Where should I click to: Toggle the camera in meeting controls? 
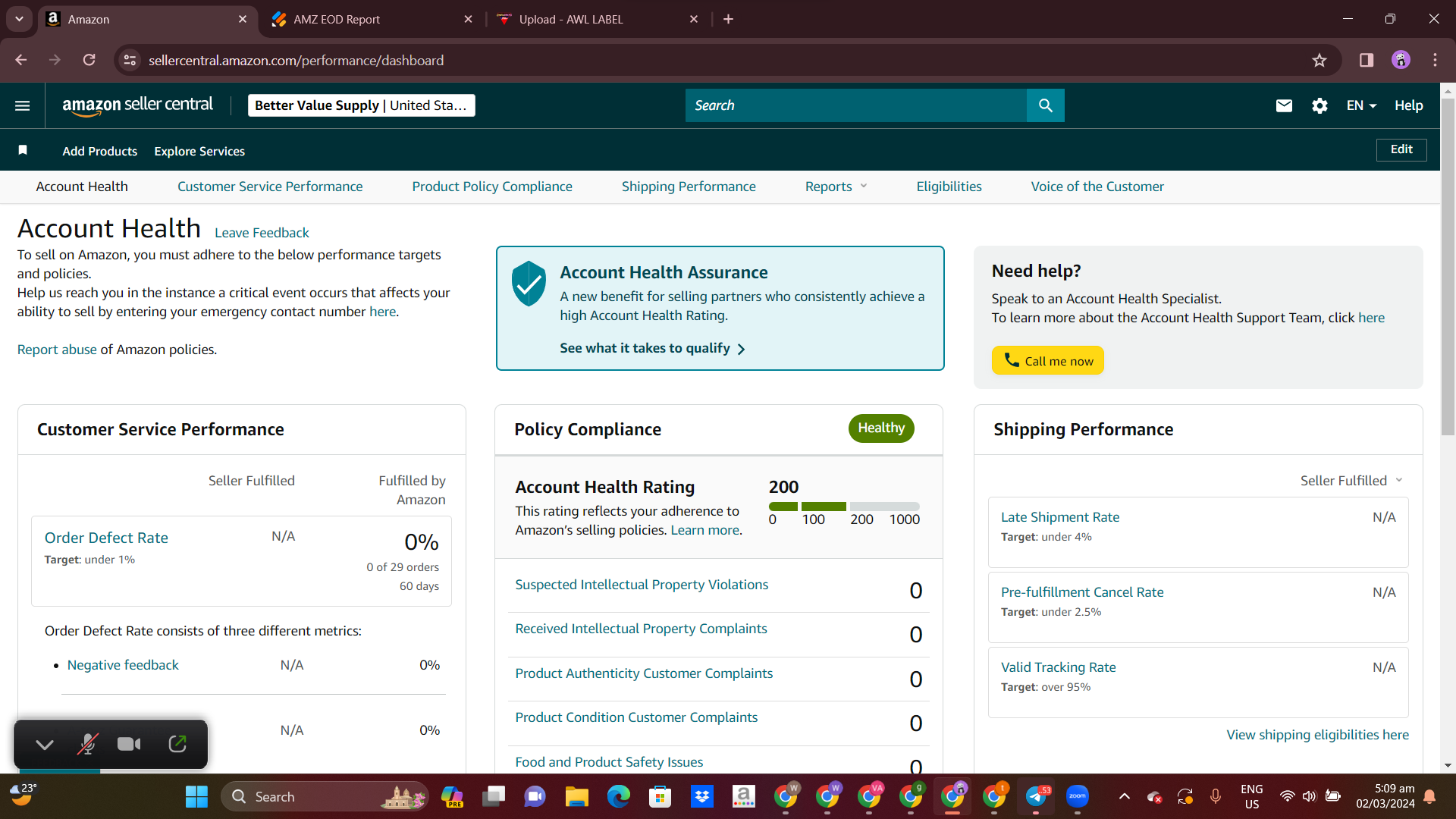(129, 744)
